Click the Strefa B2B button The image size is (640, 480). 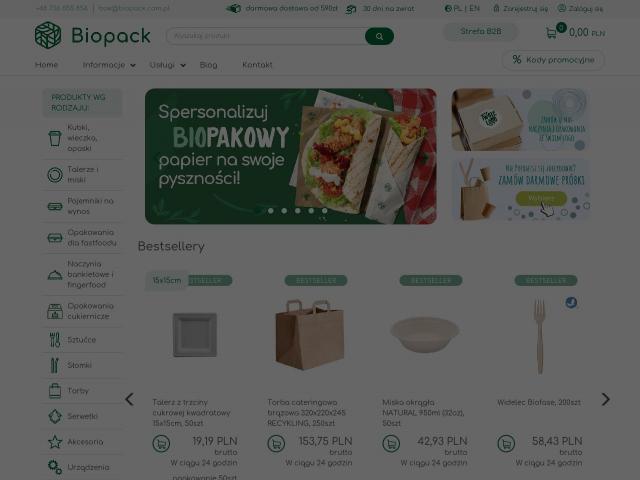pos(480,31)
